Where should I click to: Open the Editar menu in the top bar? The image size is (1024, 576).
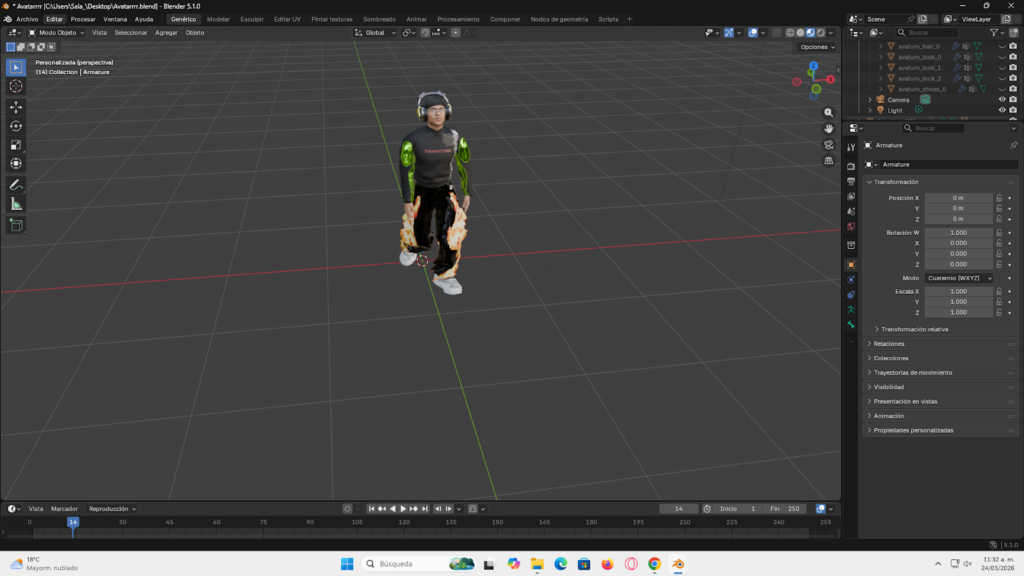[55, 18]
